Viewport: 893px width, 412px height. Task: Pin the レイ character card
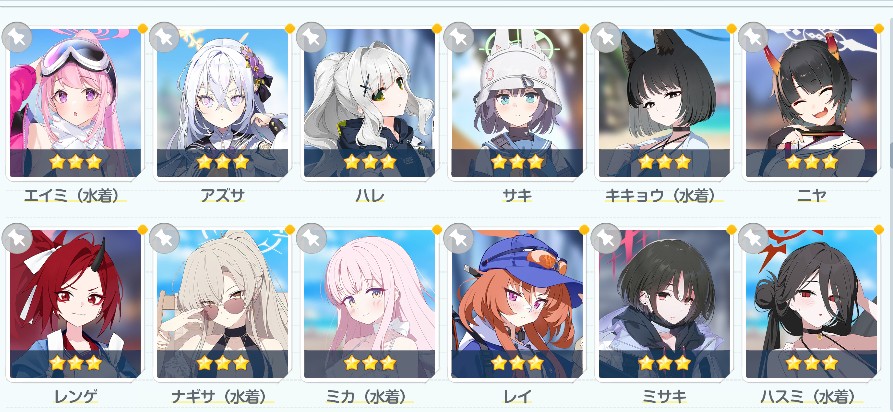pos(458,238)
